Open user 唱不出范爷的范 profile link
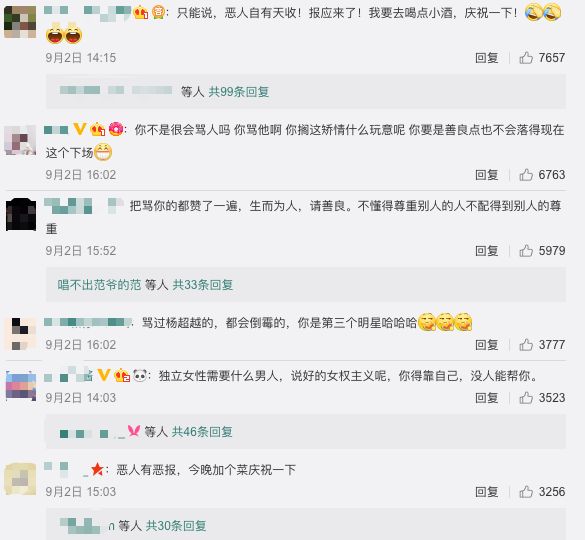 tap(99, 285)
